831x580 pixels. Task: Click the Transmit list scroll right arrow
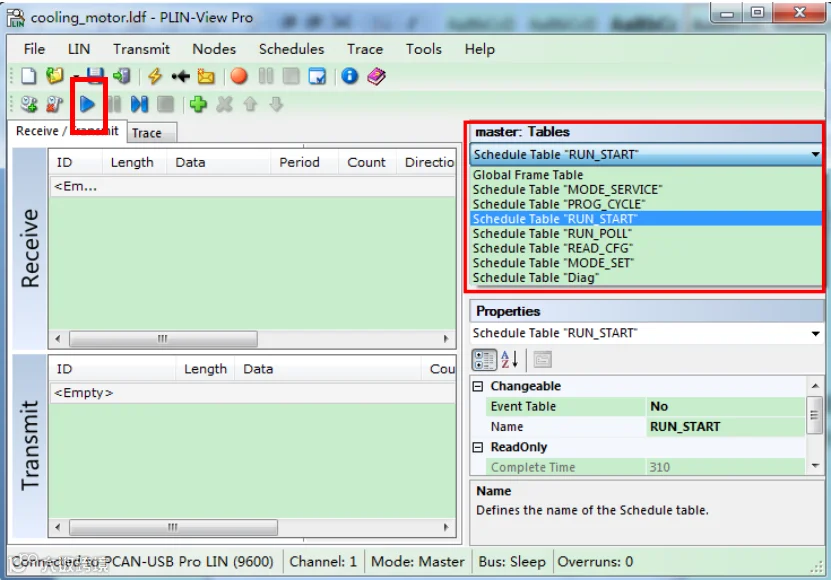[446, 527]
